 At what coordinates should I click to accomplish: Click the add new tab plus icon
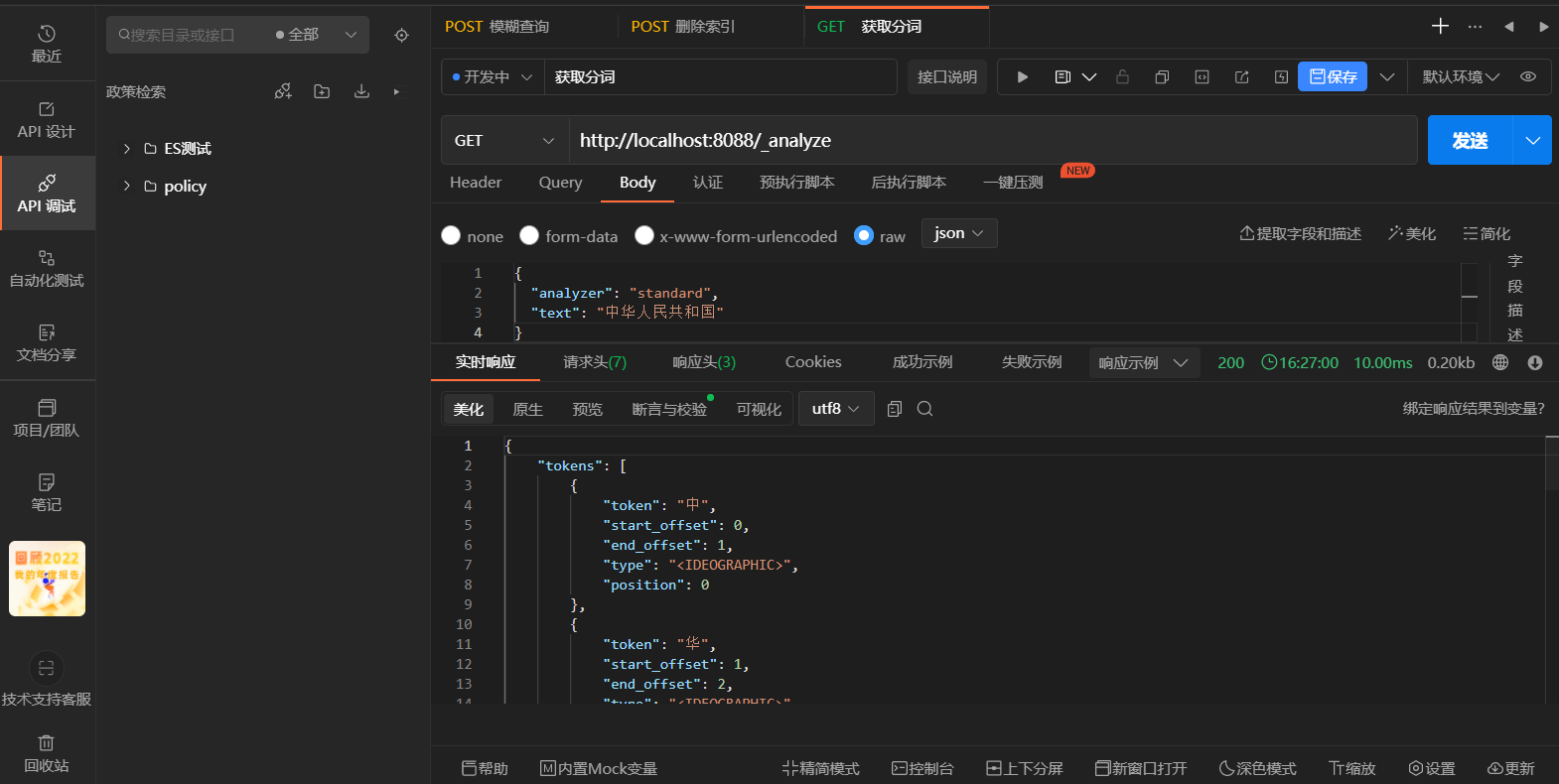(x=1440, y=26)
